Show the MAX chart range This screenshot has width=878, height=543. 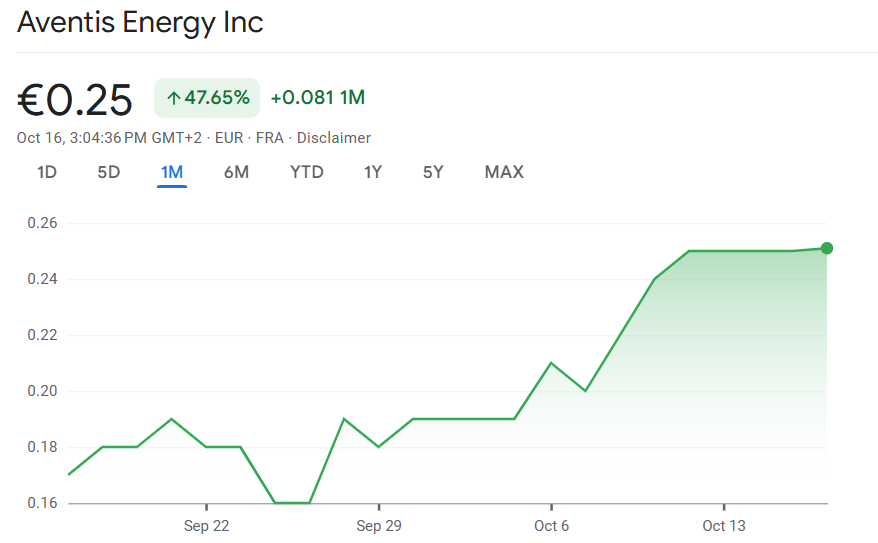coord(504,172)
